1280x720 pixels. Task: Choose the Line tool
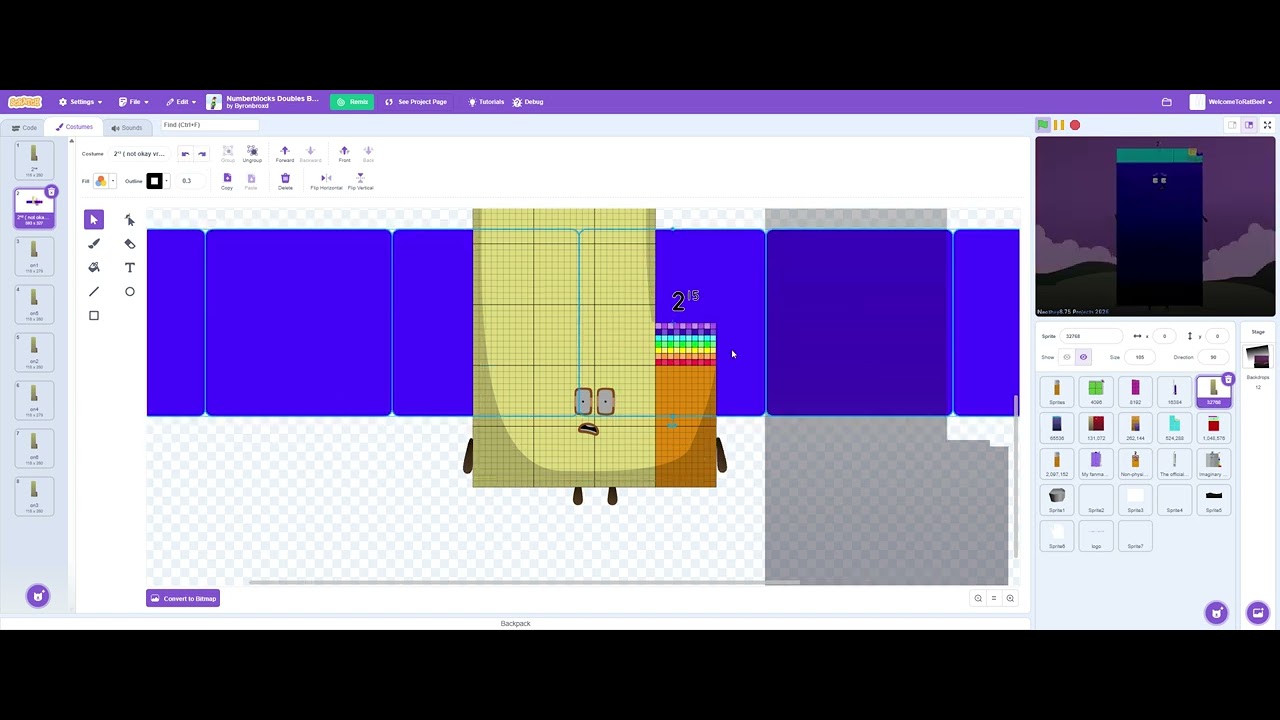[x=94, y=292]
